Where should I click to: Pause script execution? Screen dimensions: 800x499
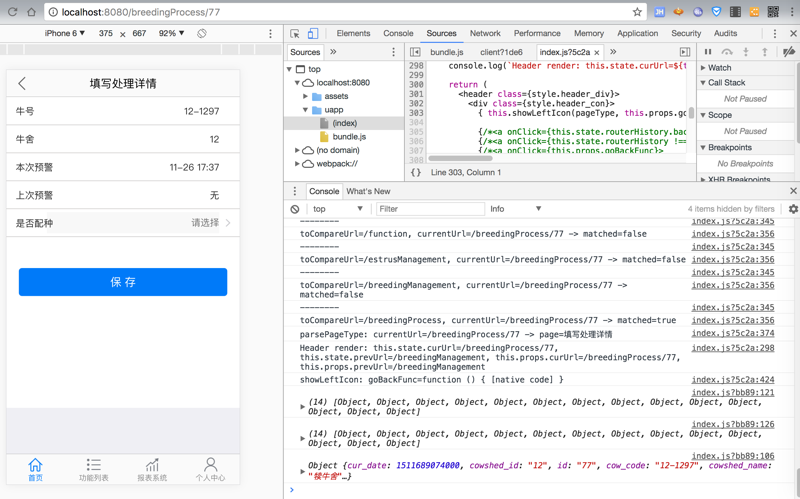click(708, 52)
